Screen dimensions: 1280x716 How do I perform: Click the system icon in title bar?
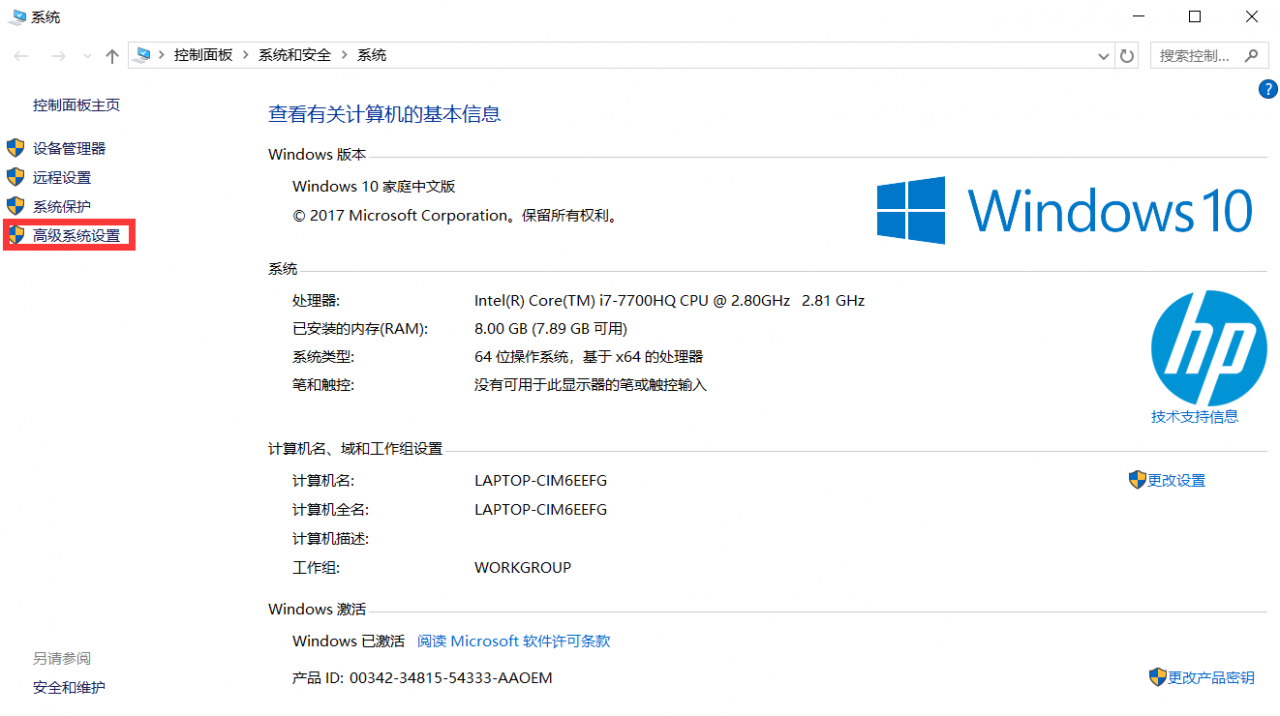[17, 17]
